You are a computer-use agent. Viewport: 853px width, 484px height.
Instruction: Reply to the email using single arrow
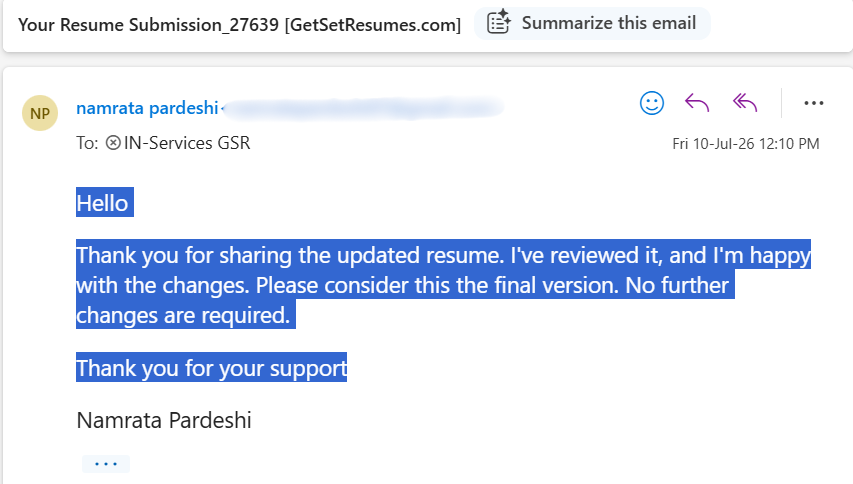pos(697,103)
